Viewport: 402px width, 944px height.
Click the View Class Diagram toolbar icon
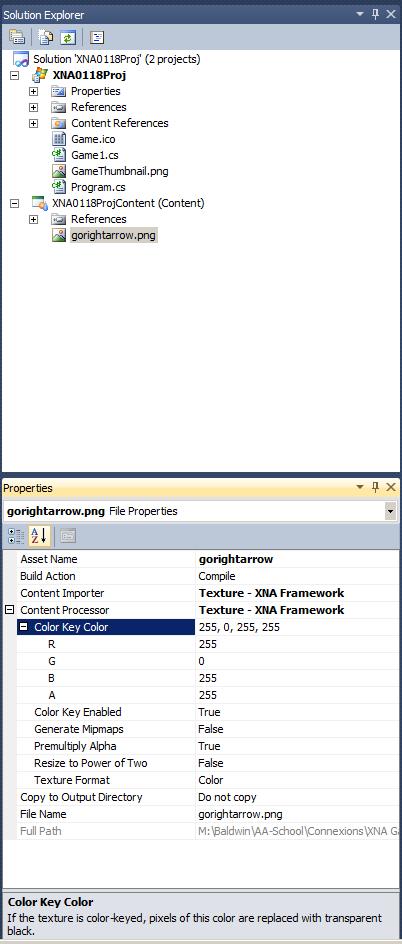point(97,37)
